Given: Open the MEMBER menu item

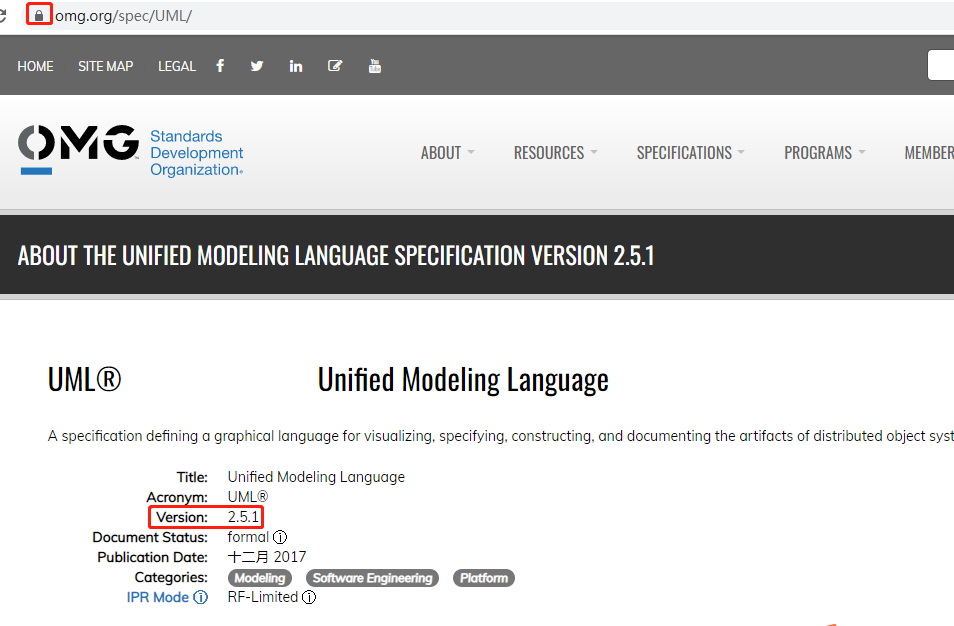Looking at the screenshot, I should click(929, 153).
